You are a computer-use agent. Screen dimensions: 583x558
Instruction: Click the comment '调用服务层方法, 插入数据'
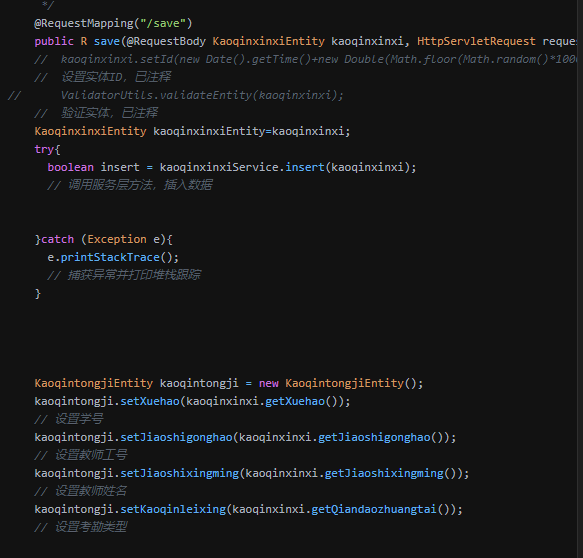click(130, 185)
